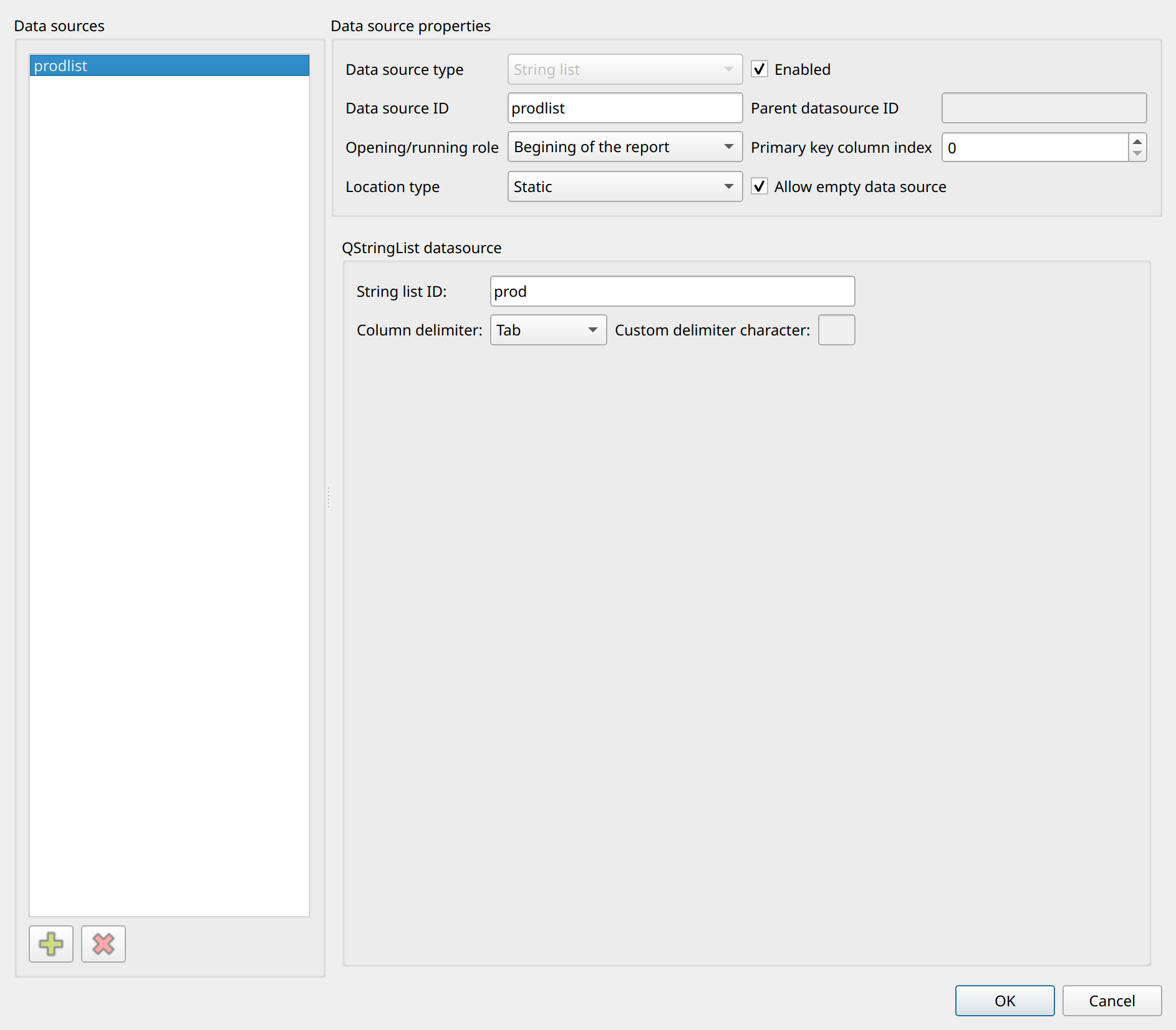Select the prodlist data source entry
This screenshot has width=1176, height=1030.
coord(169,65)
